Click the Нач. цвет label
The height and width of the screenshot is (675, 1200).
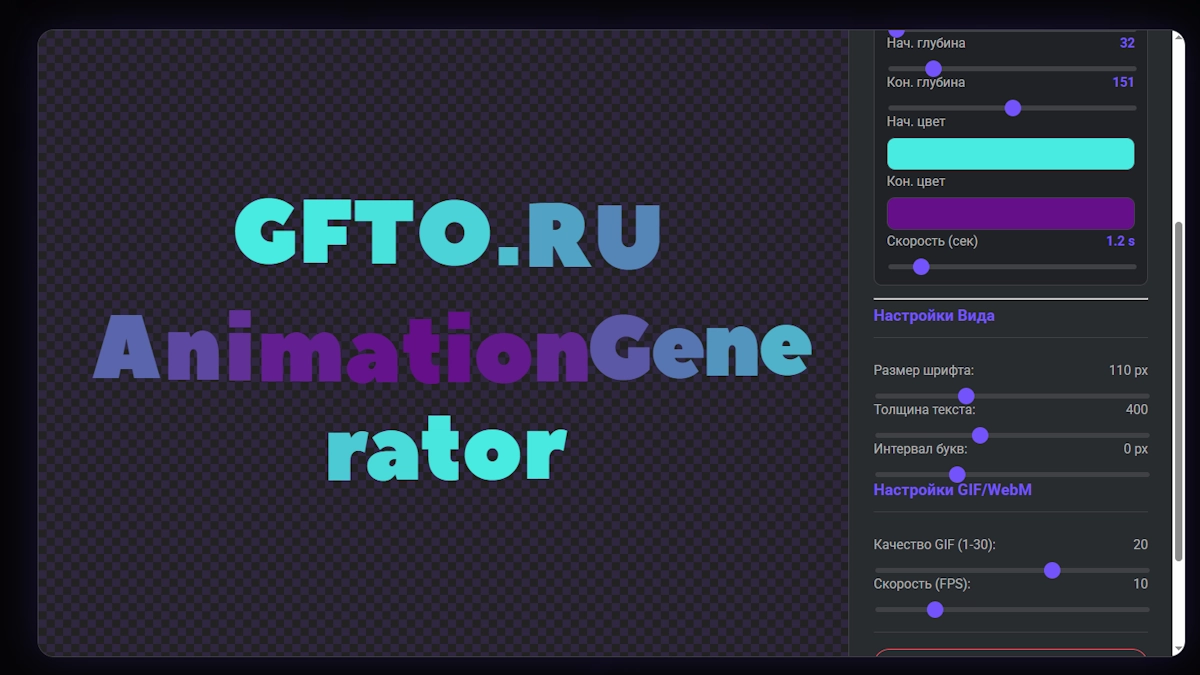(x=916, y=121)
